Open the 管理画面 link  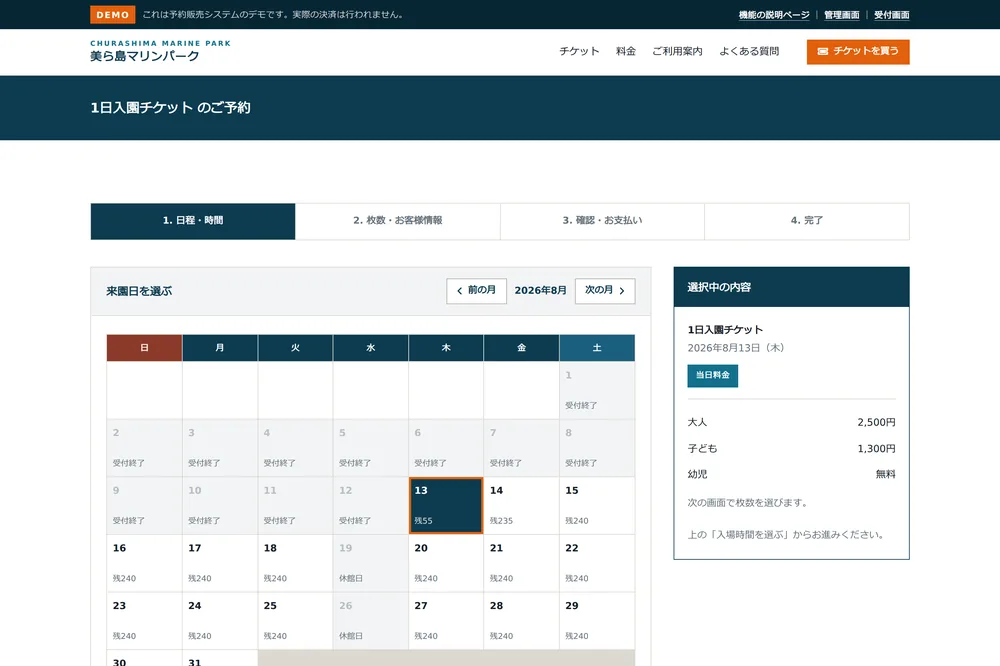[841, 15]
